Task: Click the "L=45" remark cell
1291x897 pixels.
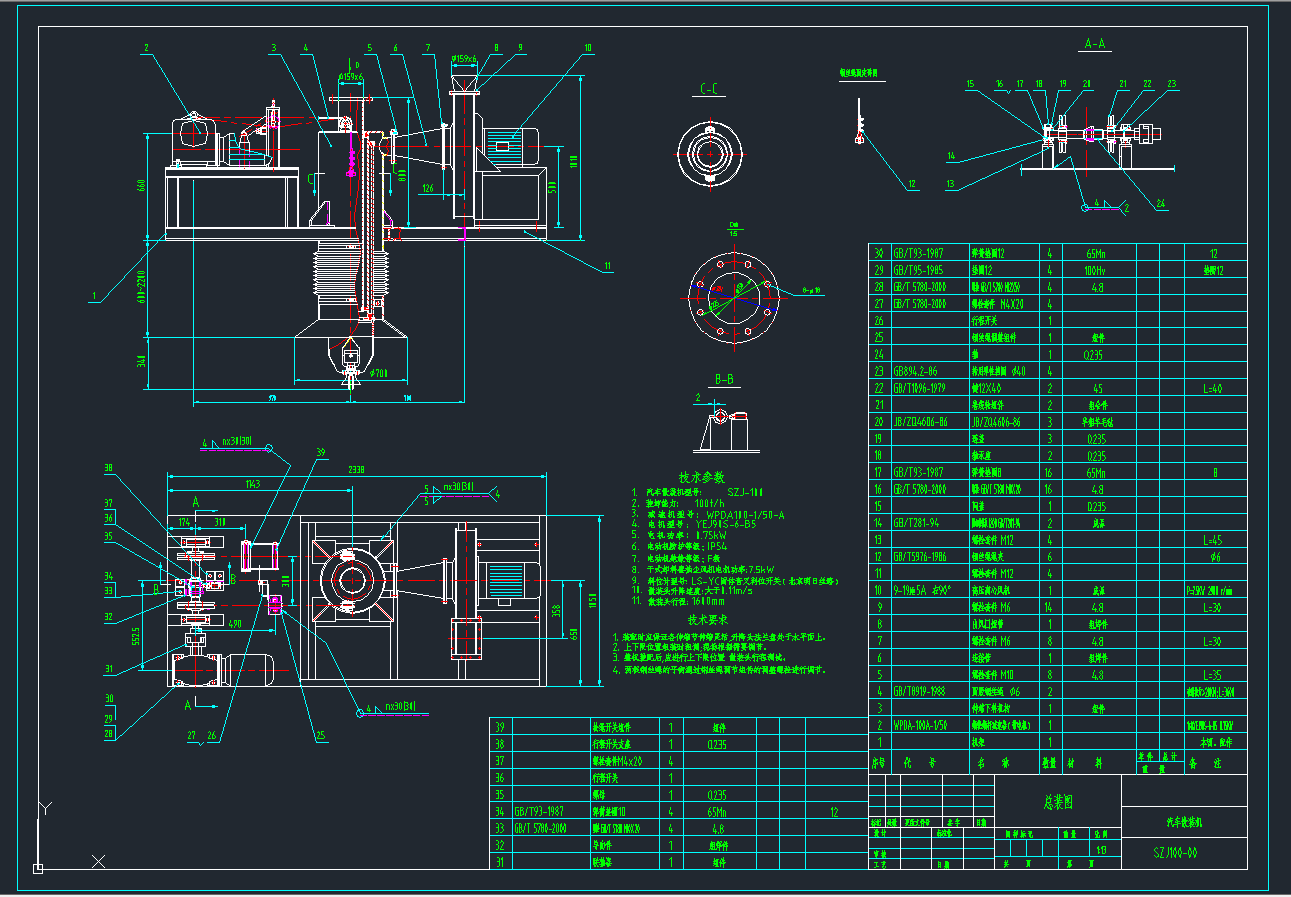Action: click(x=1213, y=540)
